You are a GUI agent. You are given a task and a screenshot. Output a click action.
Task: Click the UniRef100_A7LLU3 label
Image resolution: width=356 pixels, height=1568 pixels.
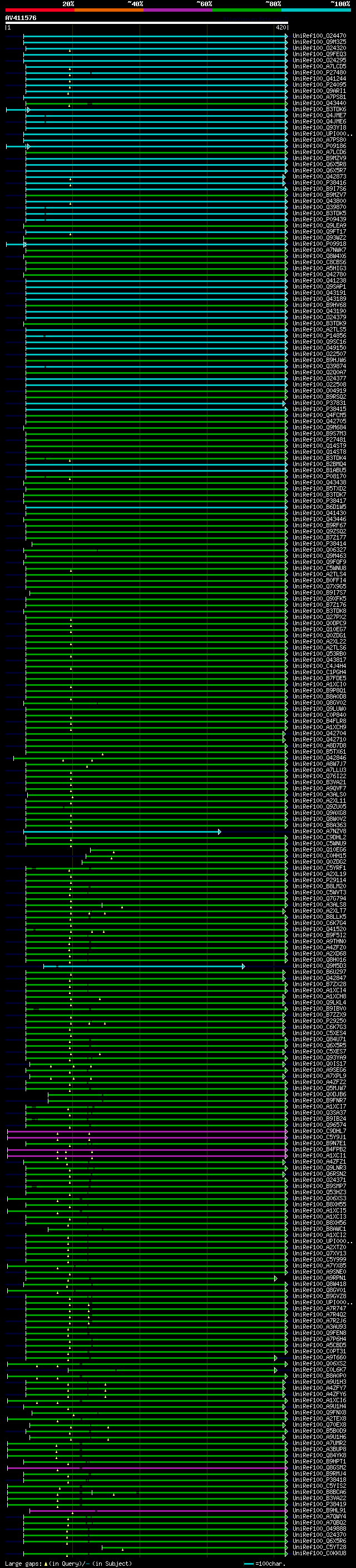[319, 770]
